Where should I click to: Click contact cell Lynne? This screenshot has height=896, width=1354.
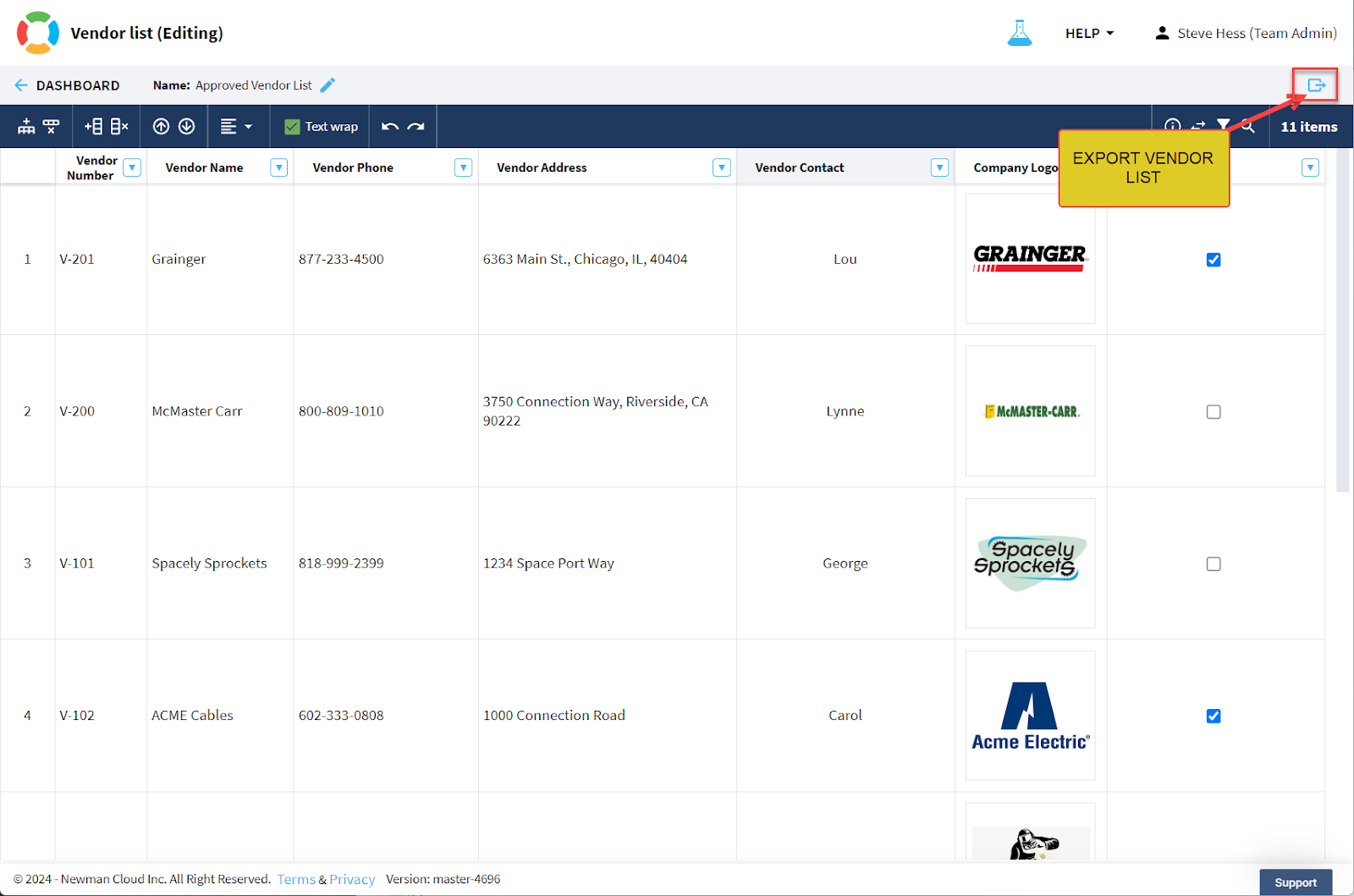[x=845, y=411]
